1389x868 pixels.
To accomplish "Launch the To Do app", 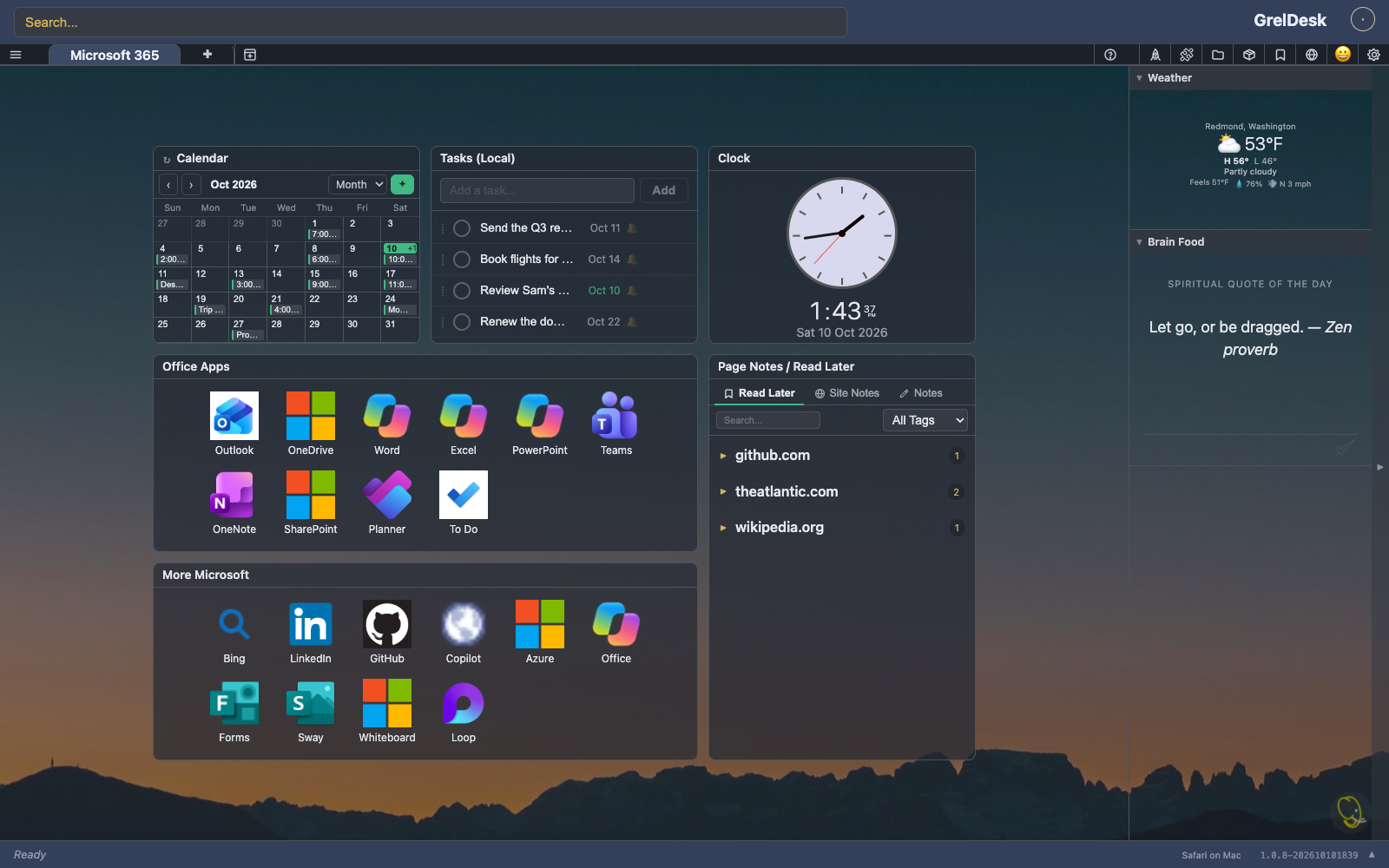I will click(x=464, y=495).
